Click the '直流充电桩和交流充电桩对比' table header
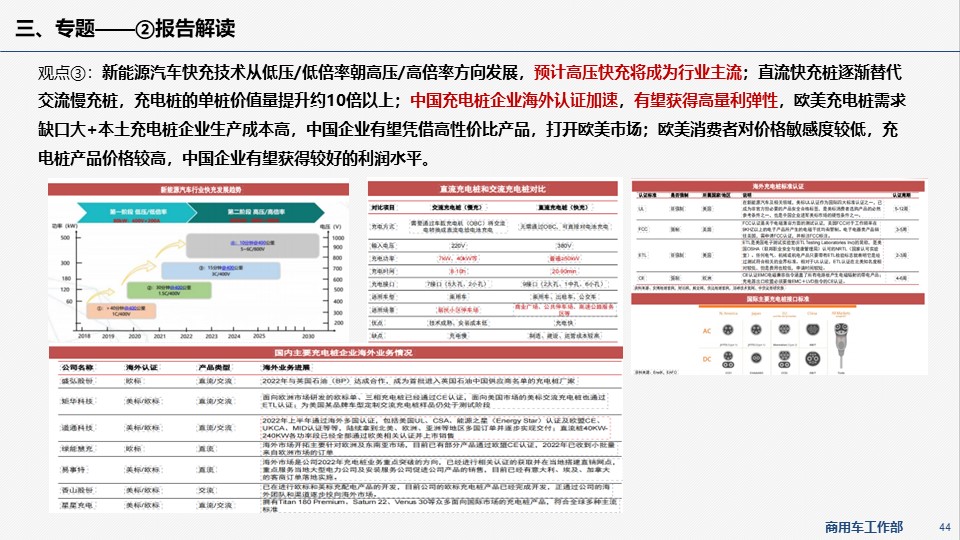Screen dimensions: 960x540 point(492,189)
